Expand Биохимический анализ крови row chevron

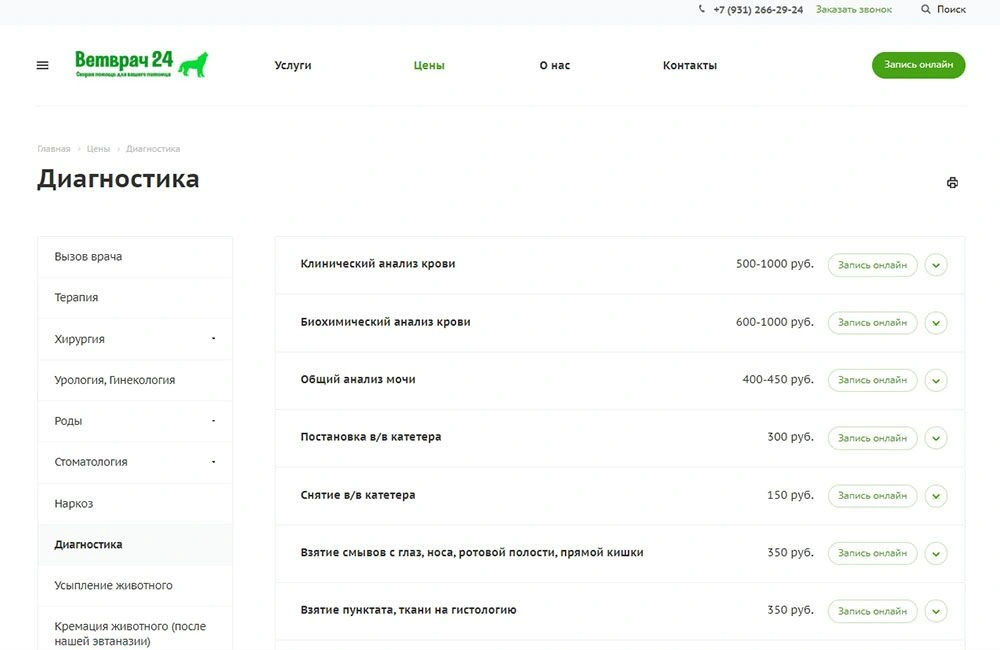[x=935, y=323]
